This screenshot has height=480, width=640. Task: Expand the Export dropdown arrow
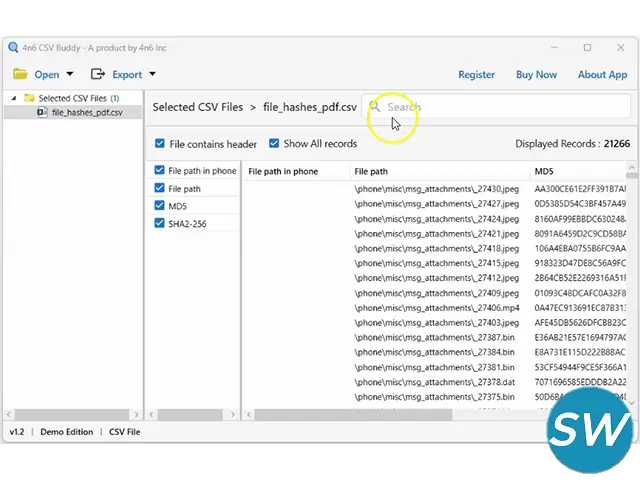(152, 74)
